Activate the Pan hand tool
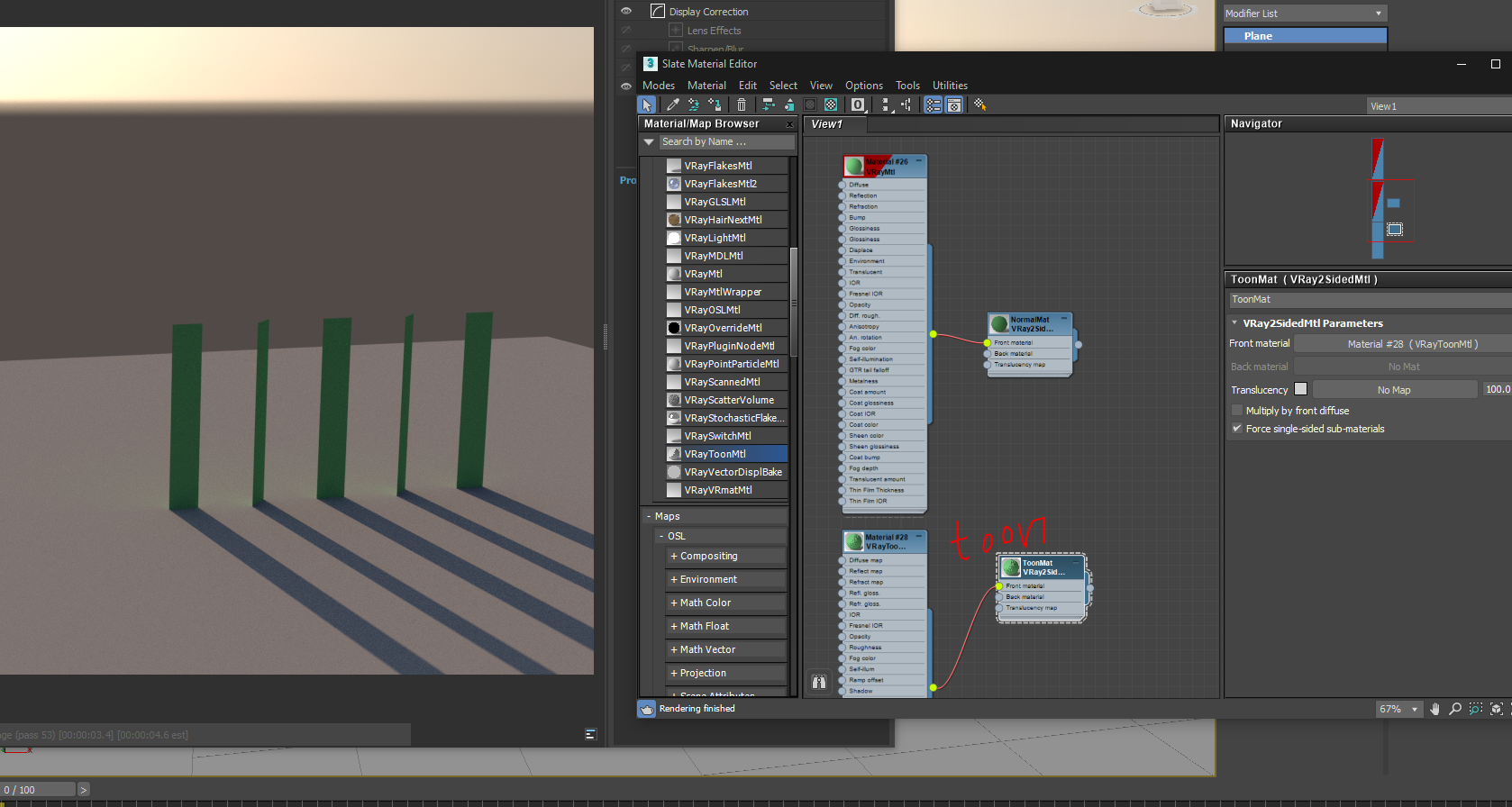Viewport: 1512px width, 807px height. point(1435,709)
